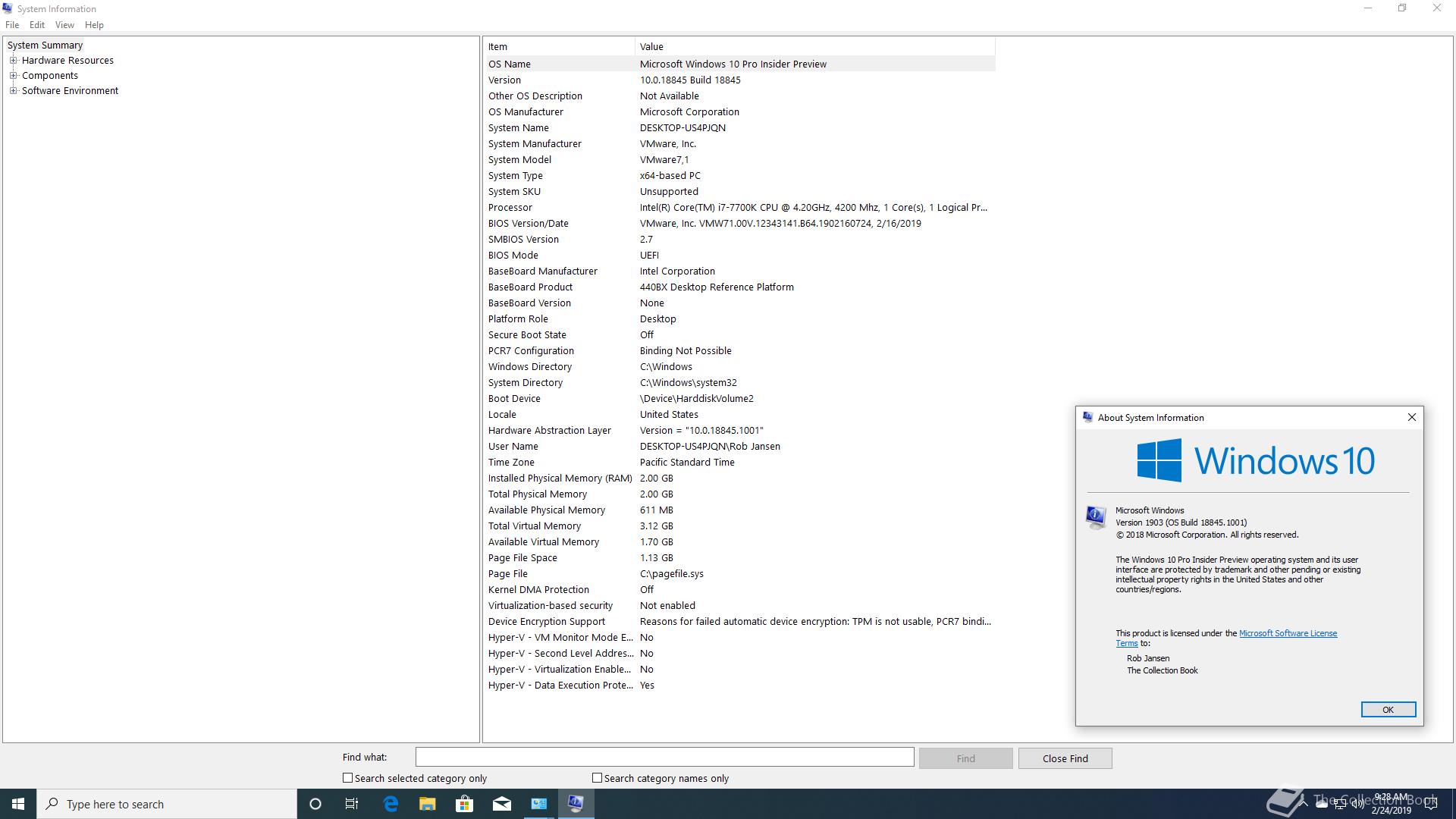Click the System Information taskbar button

576,804
